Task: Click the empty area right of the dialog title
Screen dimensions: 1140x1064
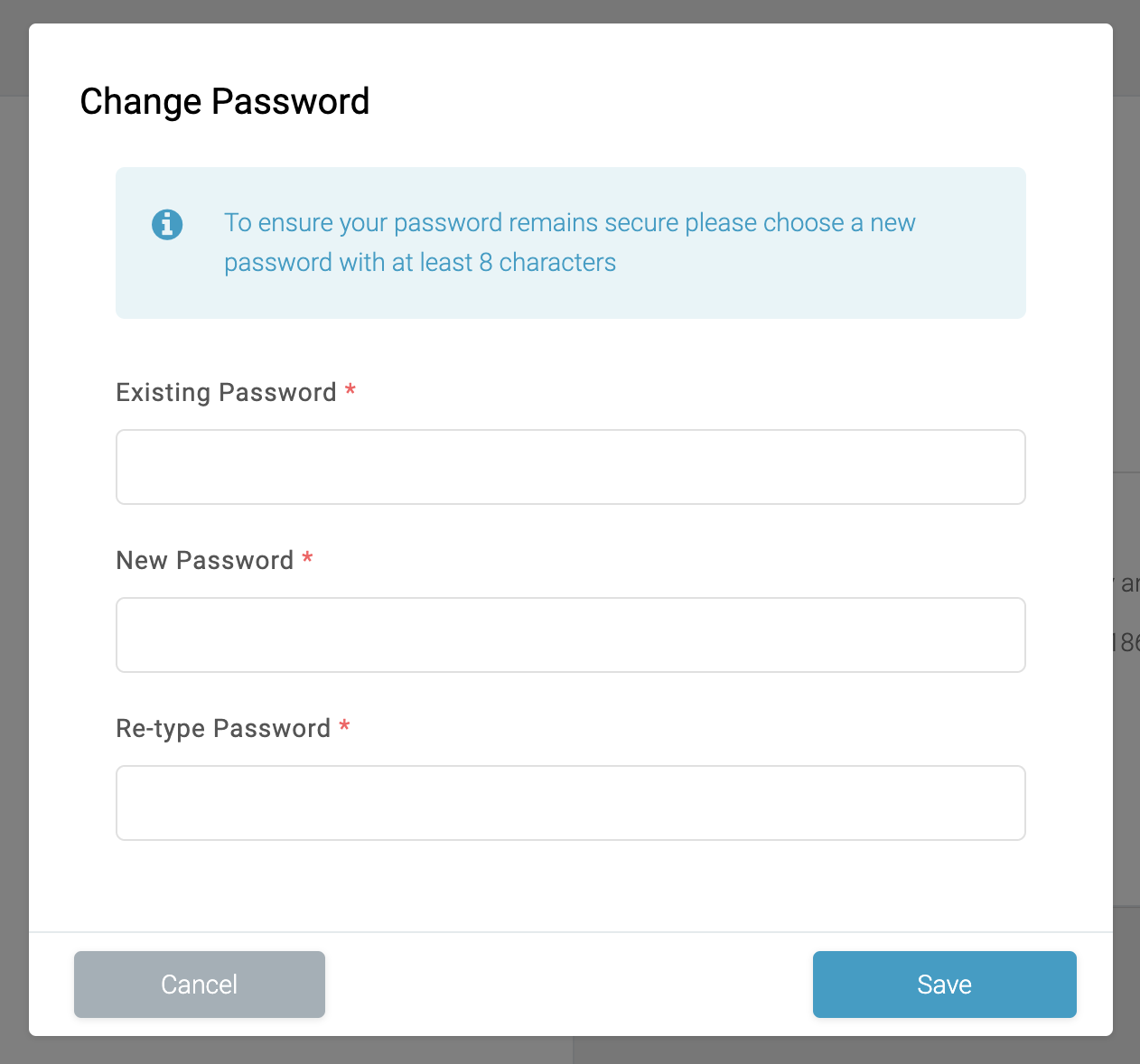Action: click(x=723, y=101)
